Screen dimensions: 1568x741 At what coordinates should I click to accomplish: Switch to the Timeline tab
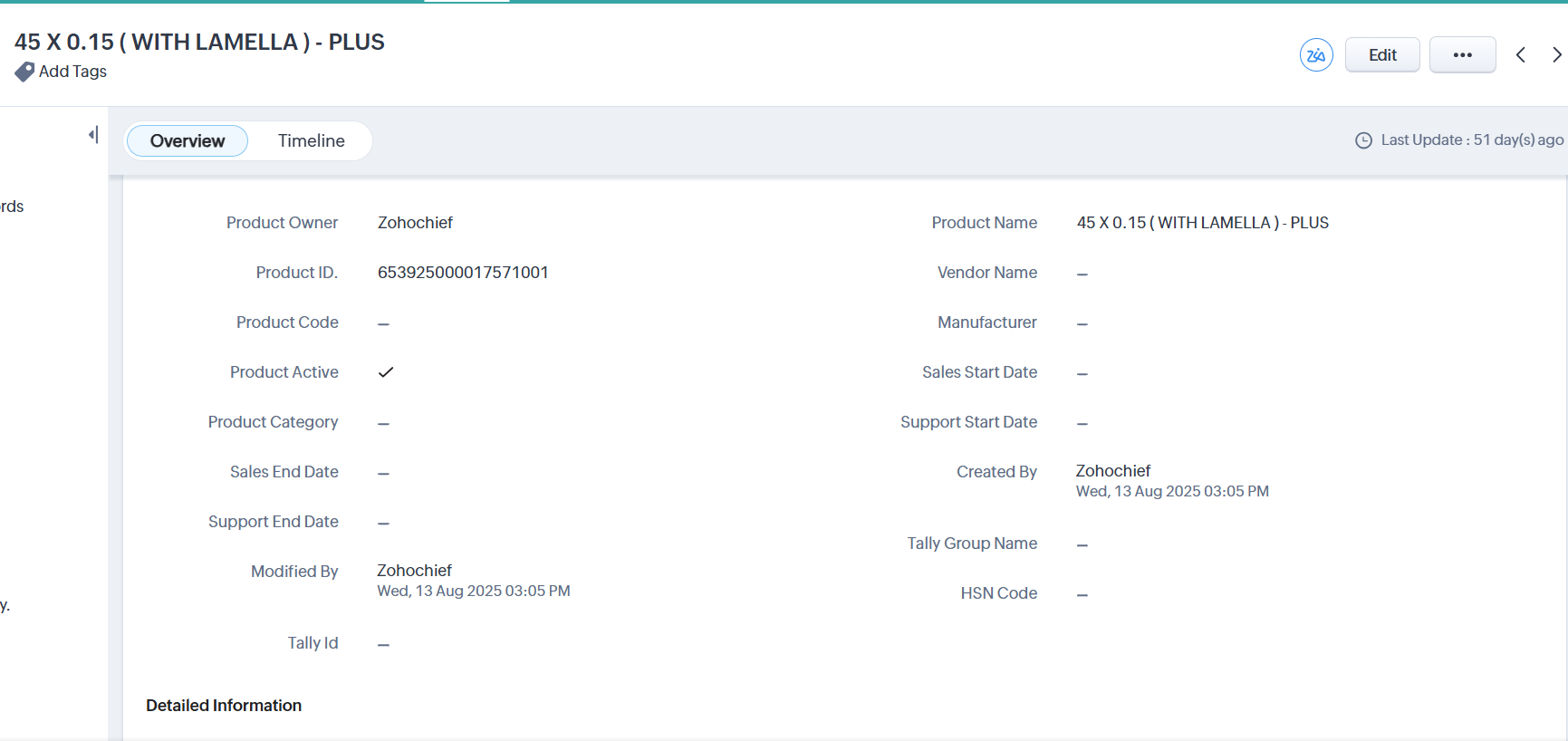coord(311,141)
